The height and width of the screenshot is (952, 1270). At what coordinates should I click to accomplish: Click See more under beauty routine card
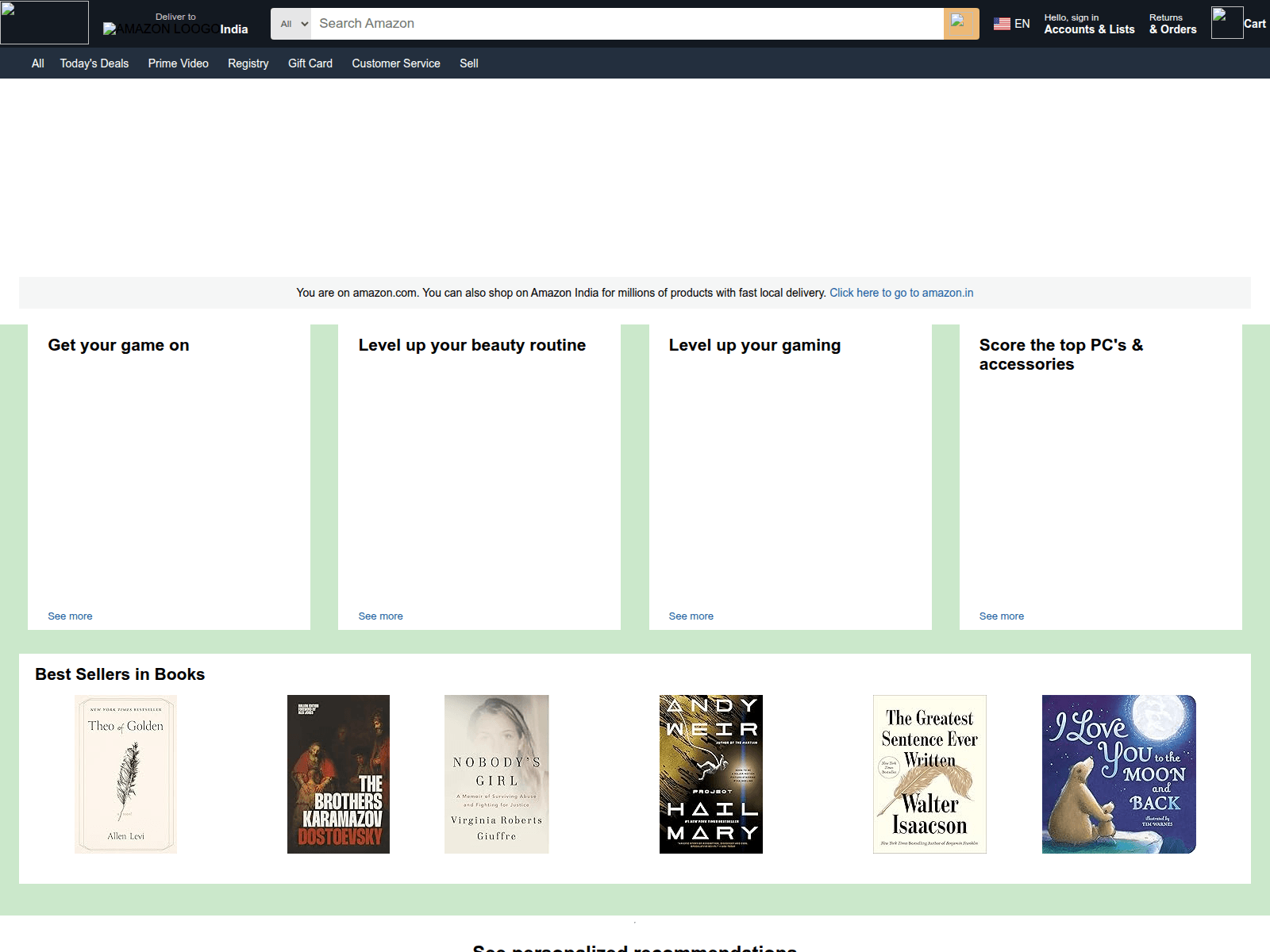click(380, 616)
